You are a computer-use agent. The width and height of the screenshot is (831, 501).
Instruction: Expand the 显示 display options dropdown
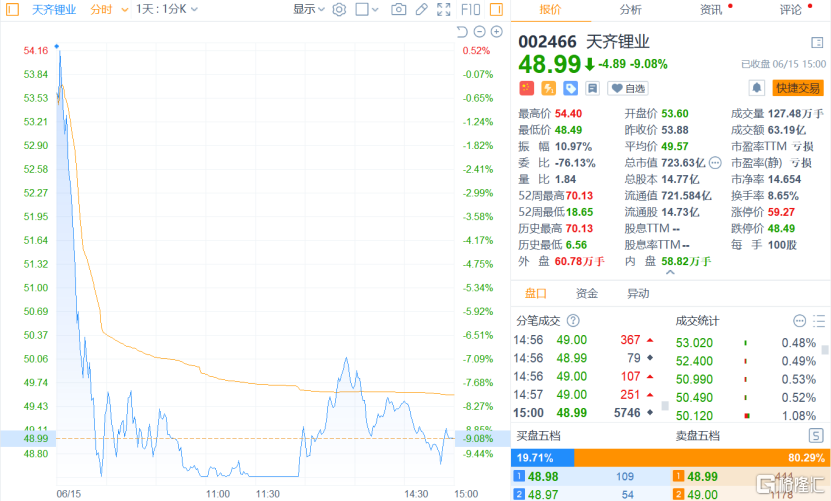click(x=308, y=9)
